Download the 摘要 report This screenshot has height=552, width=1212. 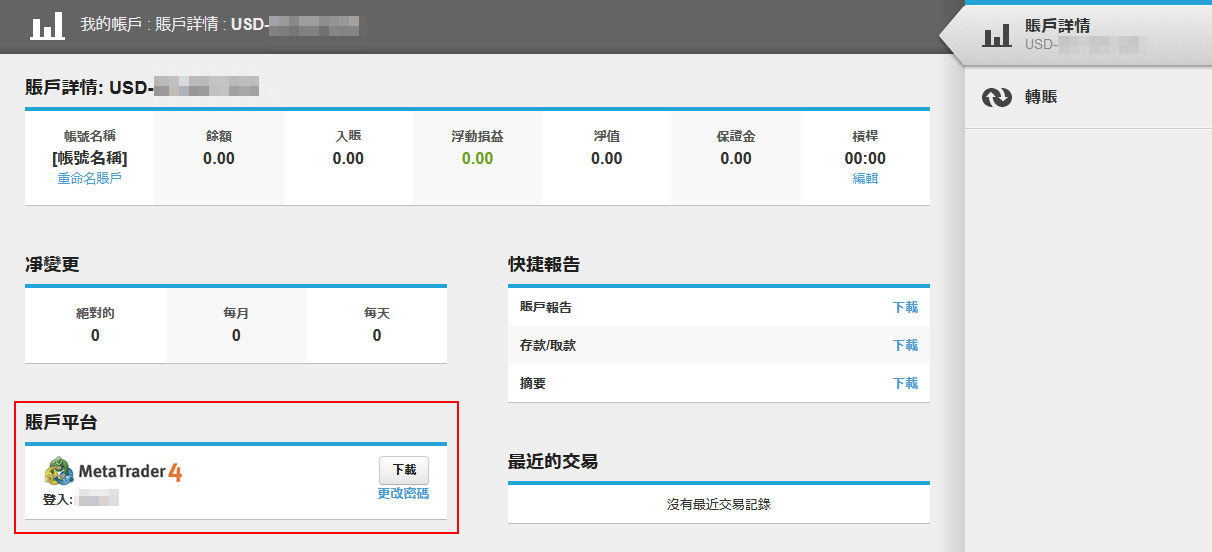tap(905, 383)
